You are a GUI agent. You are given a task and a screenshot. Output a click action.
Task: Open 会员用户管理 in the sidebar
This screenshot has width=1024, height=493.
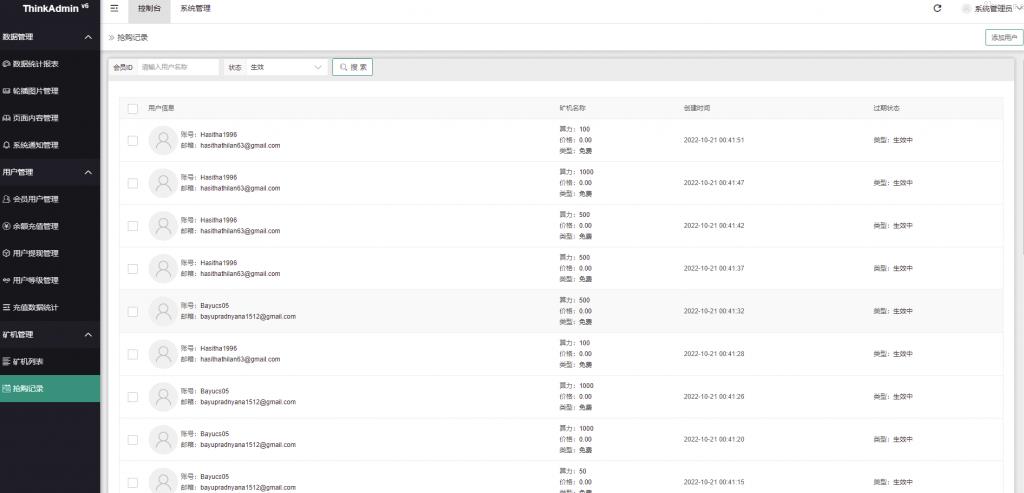coord(36,199)
